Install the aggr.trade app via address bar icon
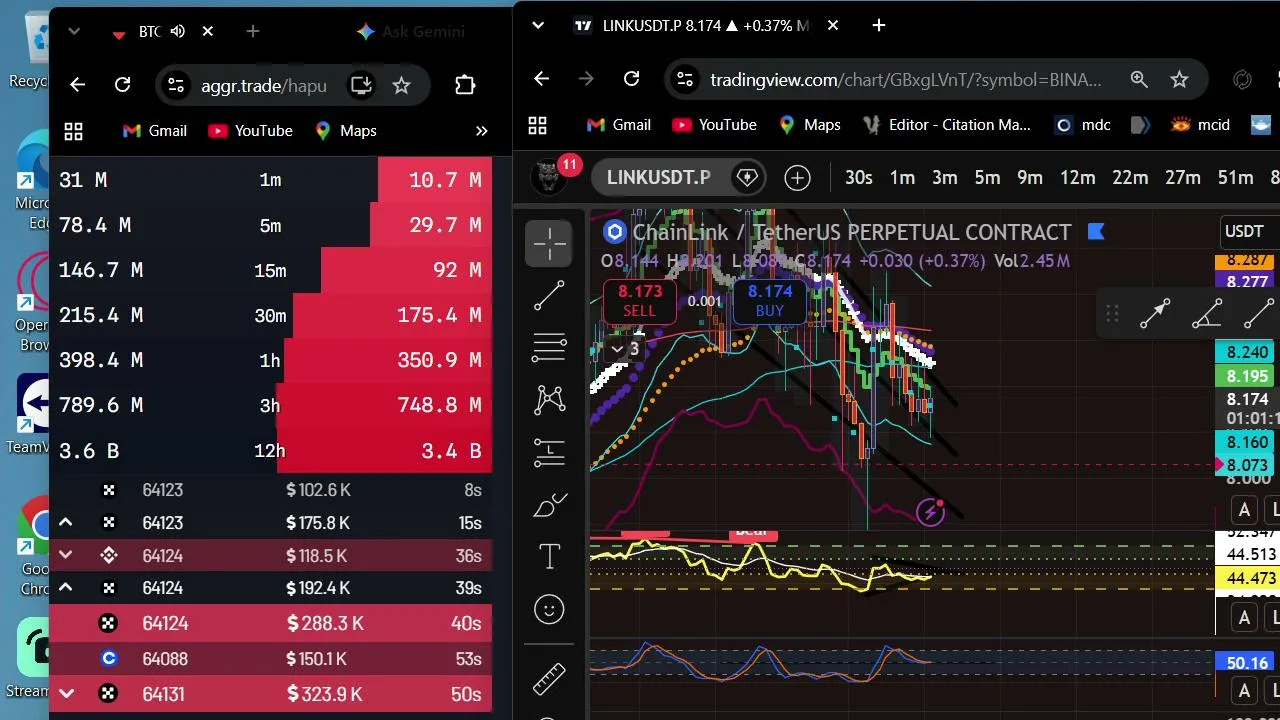Image resolution: width=1280 pixels, height=720 pixels. coord(361,85)
